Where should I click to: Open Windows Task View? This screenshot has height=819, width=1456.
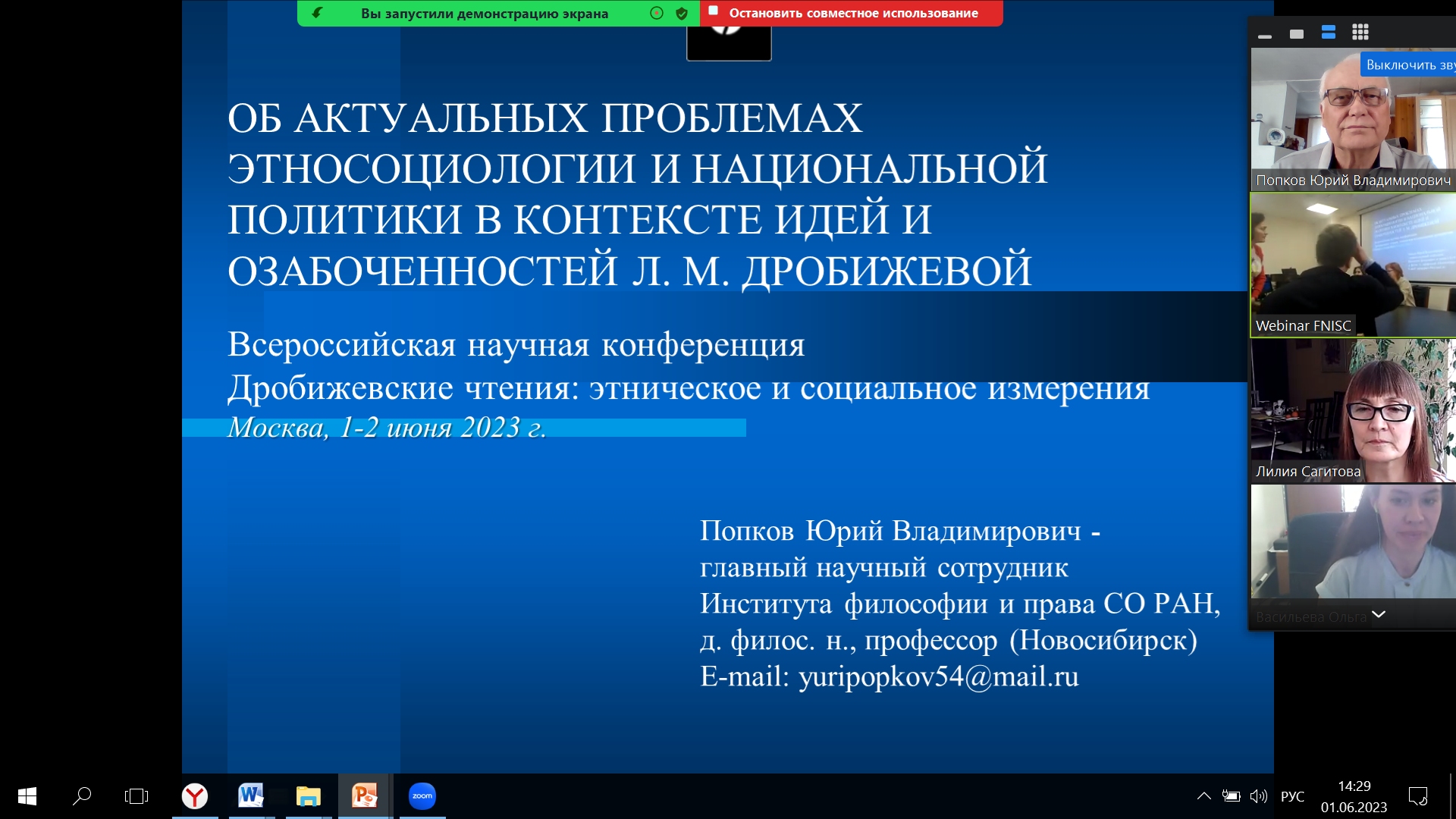136,795
